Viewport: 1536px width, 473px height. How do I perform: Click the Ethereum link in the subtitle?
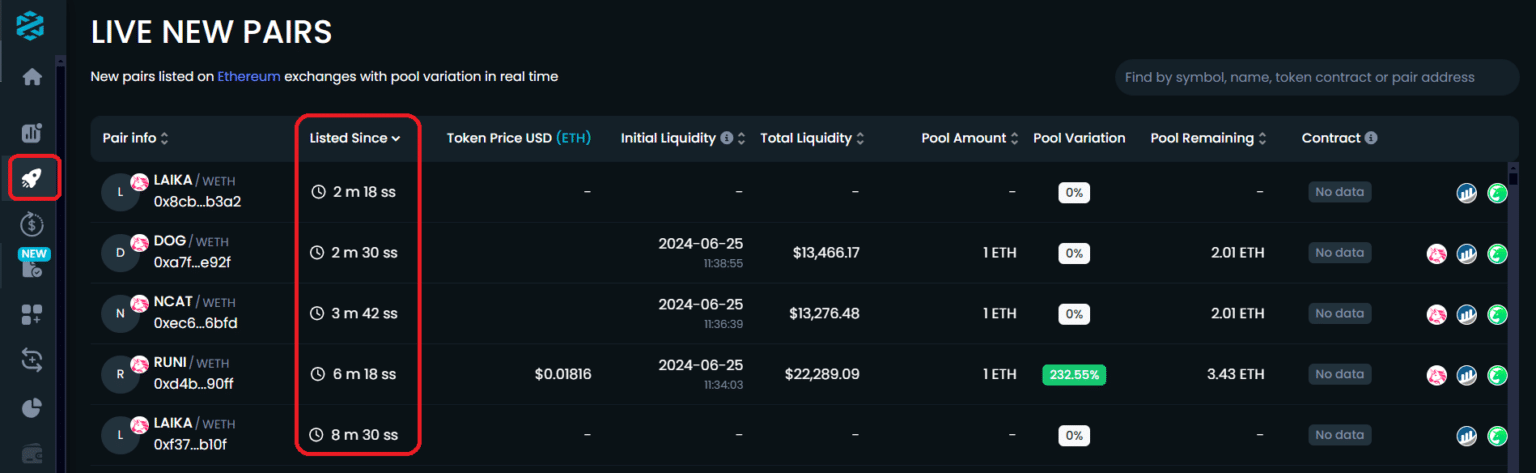(248, 76)
